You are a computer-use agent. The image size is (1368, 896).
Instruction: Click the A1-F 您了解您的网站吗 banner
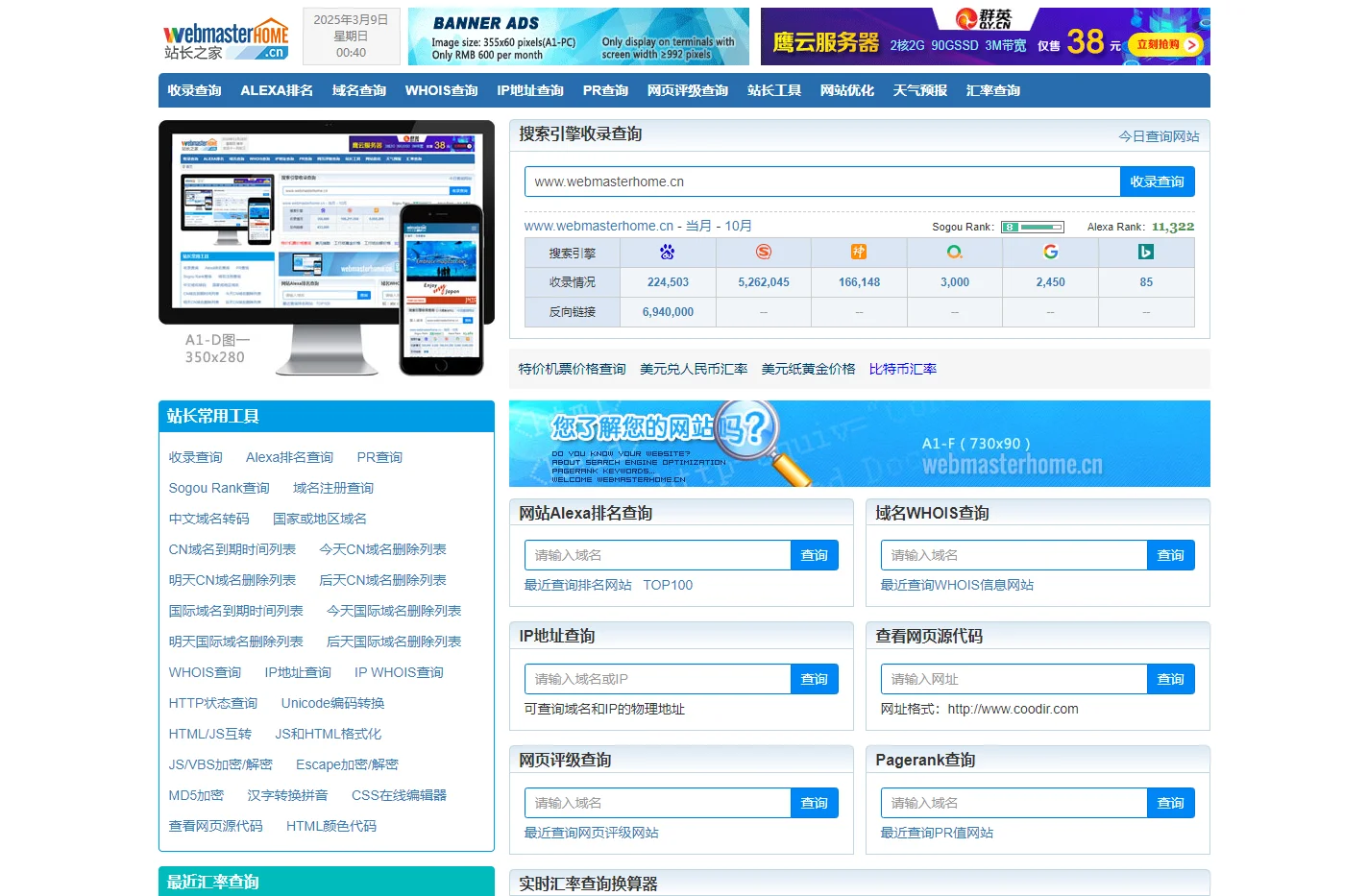click(860, 444)
